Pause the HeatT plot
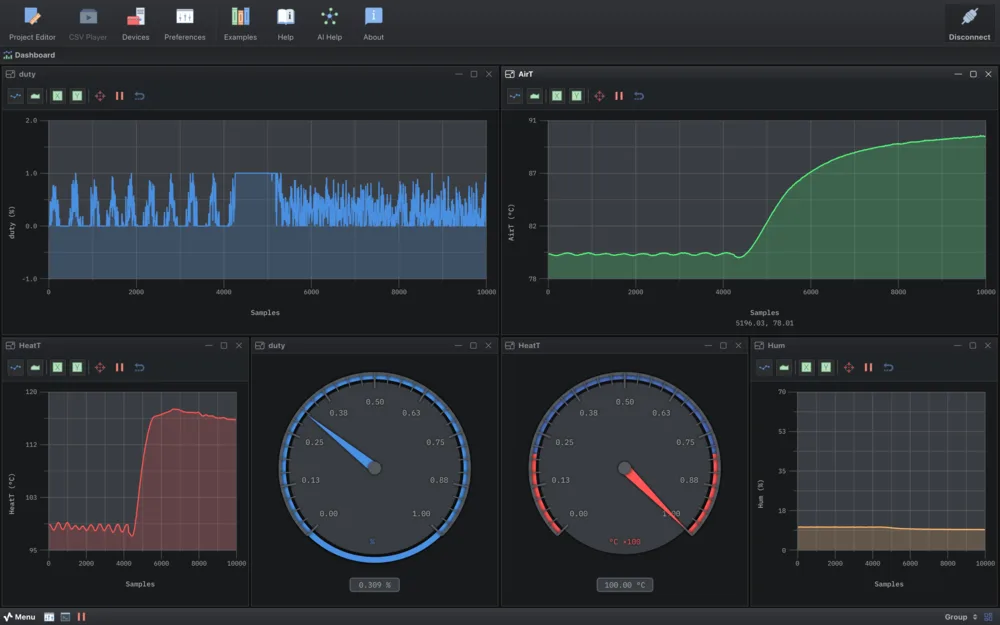Viewport: 1000px width, 625px height. (119, 367)
